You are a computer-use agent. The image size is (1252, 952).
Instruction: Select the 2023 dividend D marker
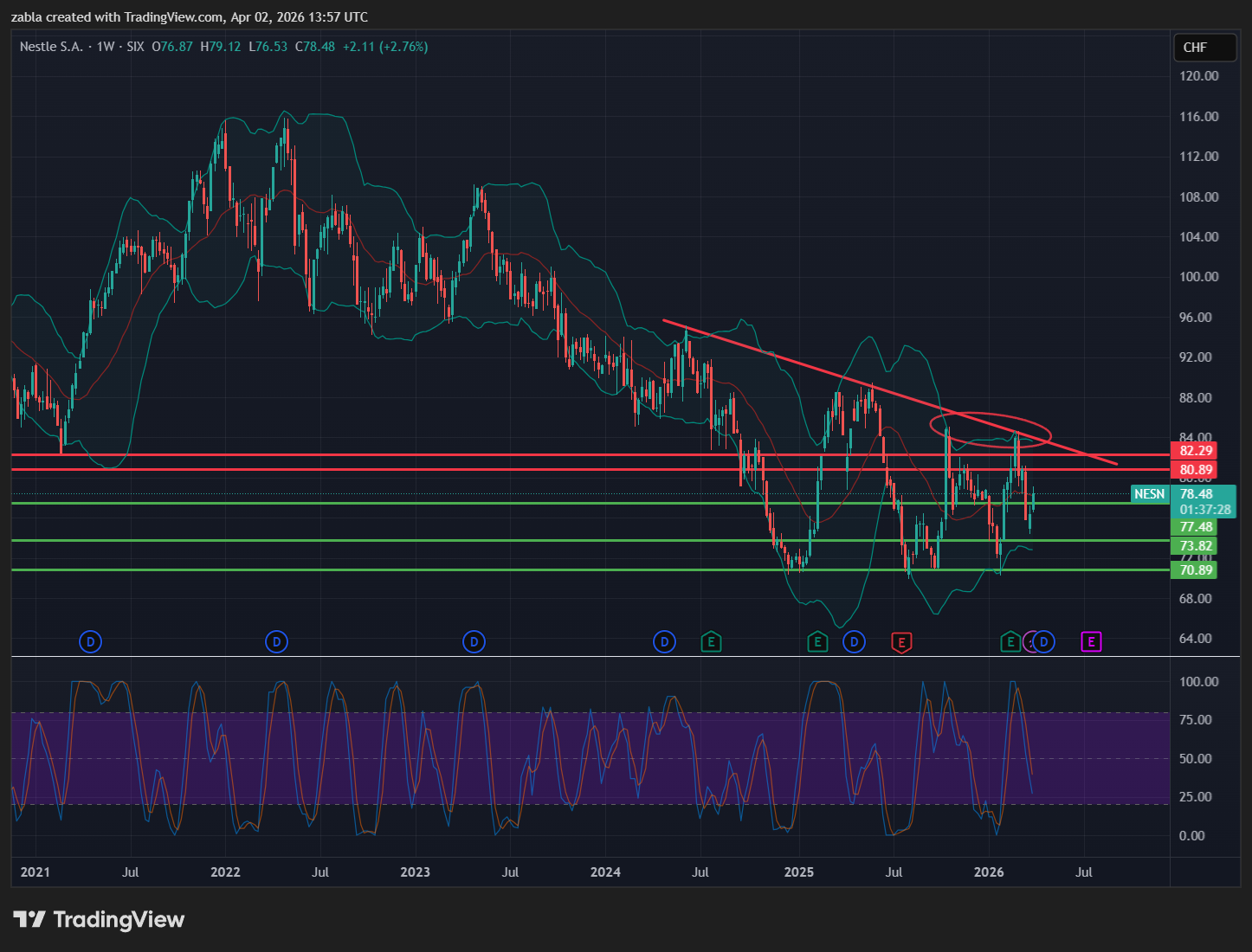click(473, 642)
